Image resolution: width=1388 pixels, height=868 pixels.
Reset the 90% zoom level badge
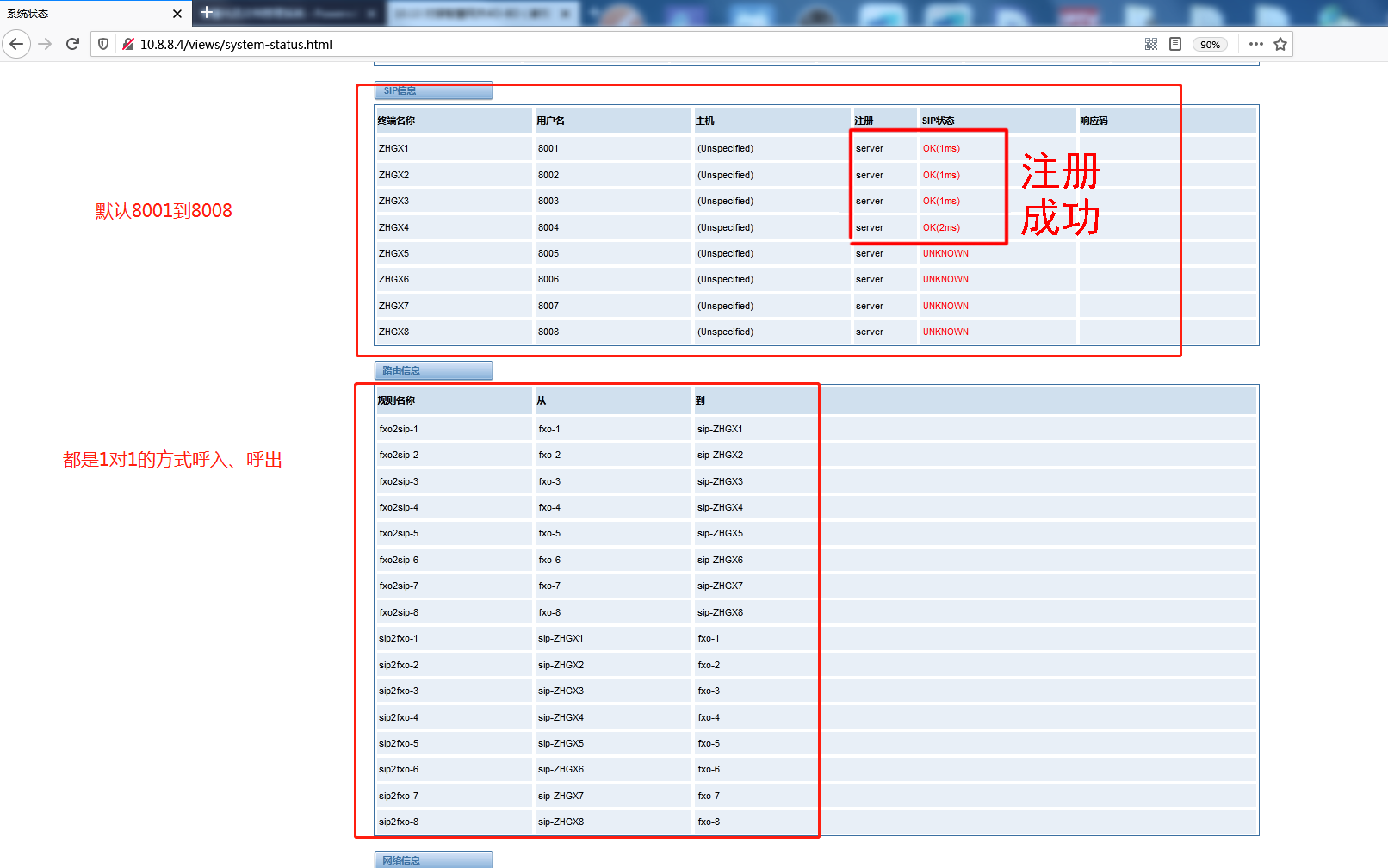click(x=1210, y=45)
